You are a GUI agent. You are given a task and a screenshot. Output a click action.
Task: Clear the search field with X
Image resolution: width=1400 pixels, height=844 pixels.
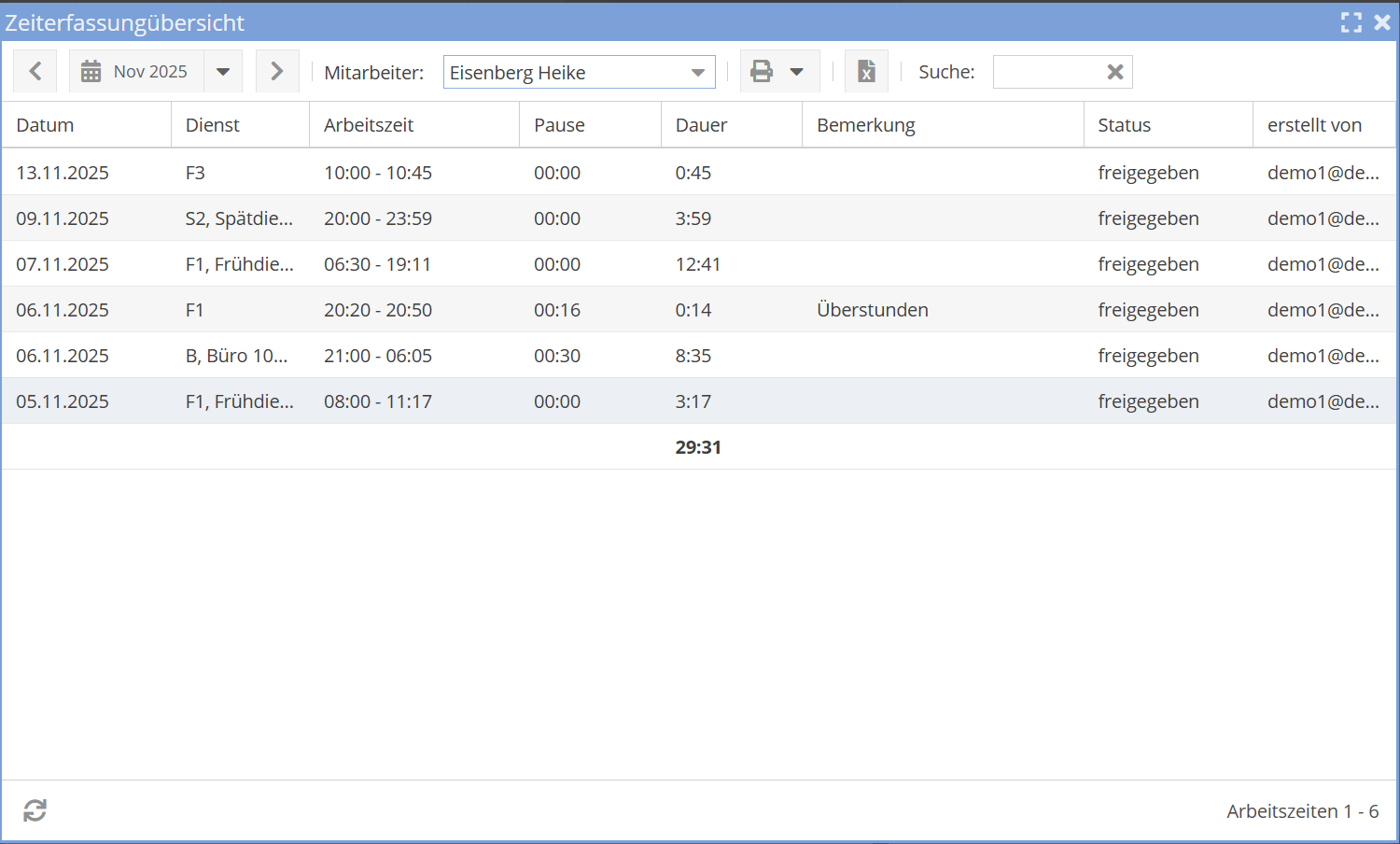click(x=1114, y=72)
